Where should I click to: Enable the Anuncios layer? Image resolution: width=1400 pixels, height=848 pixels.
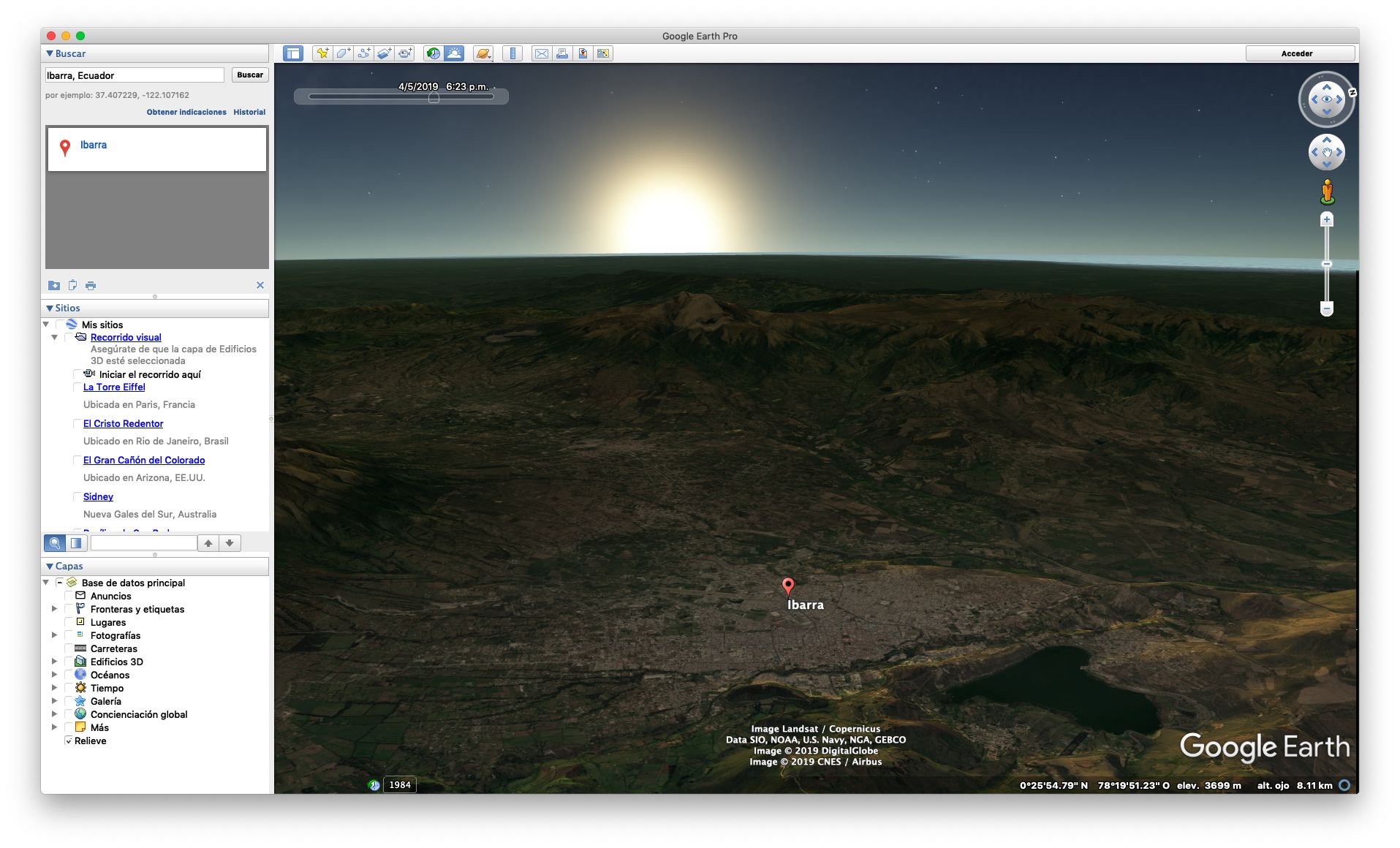[69, 596]
